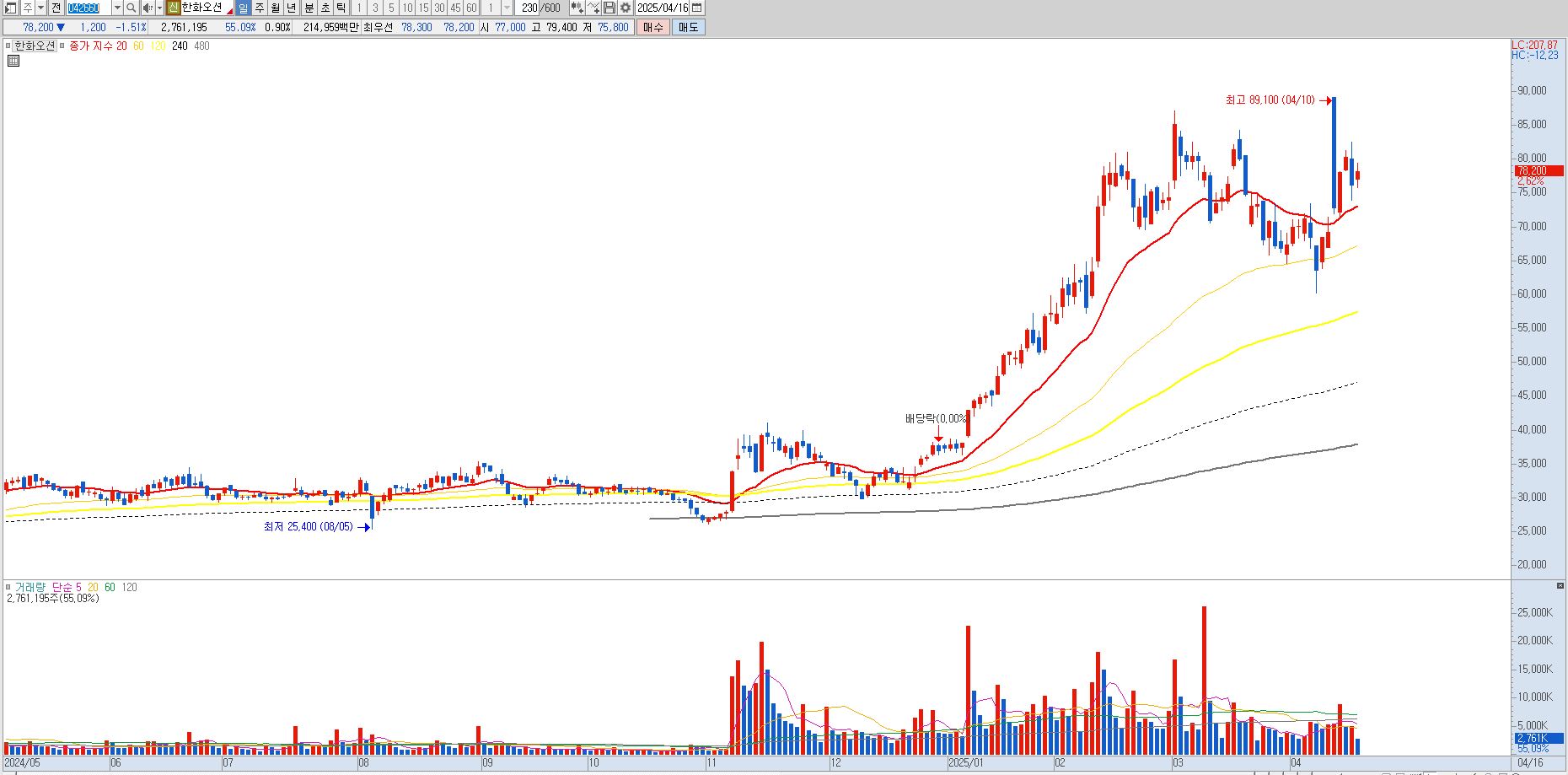Click the 전 button in toolbar
The width and height of the screenshot is (1568, 775).
(x=56, y=8)
